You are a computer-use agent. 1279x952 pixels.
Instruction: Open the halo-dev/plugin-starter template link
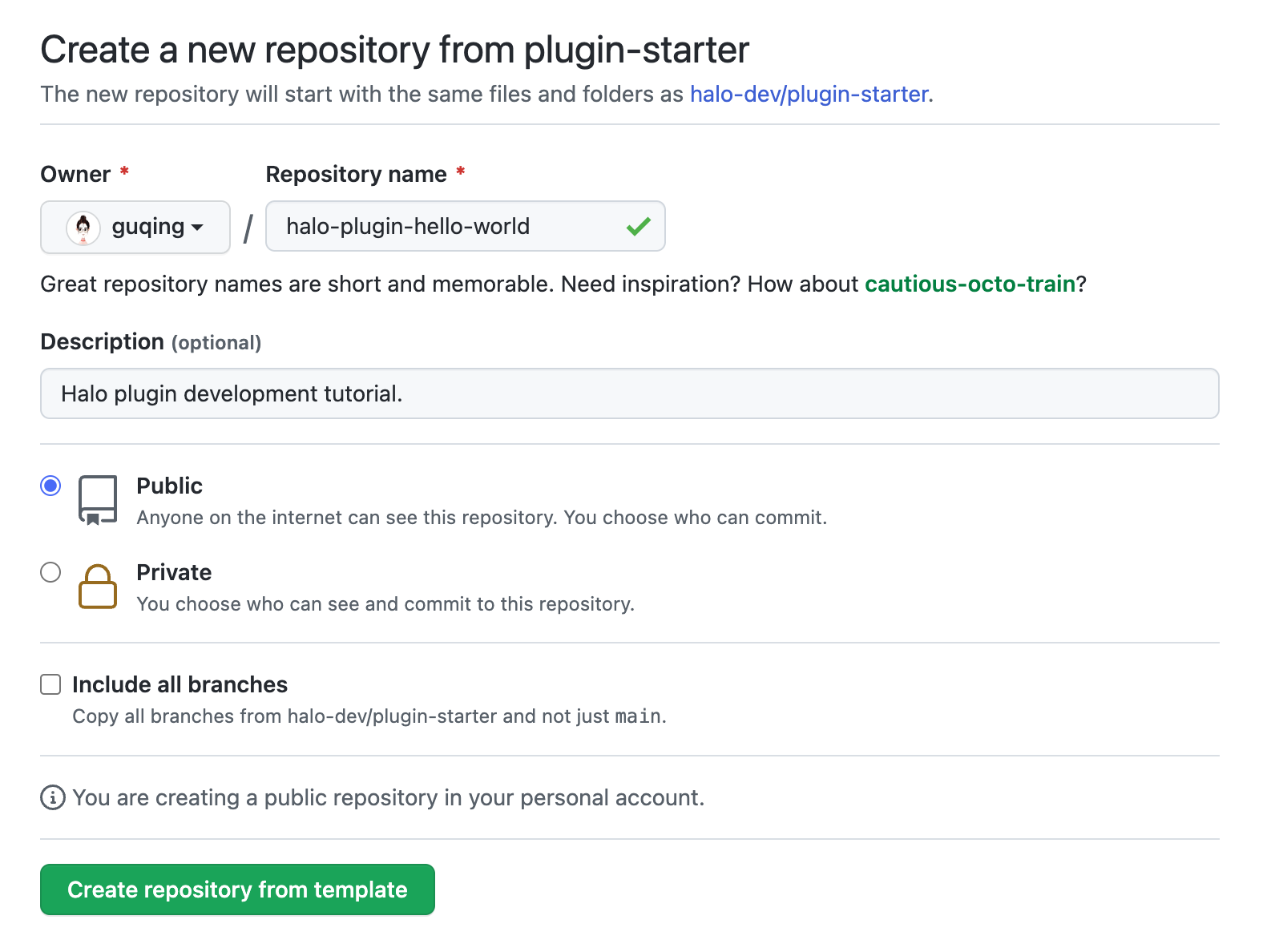click(810, 95)
